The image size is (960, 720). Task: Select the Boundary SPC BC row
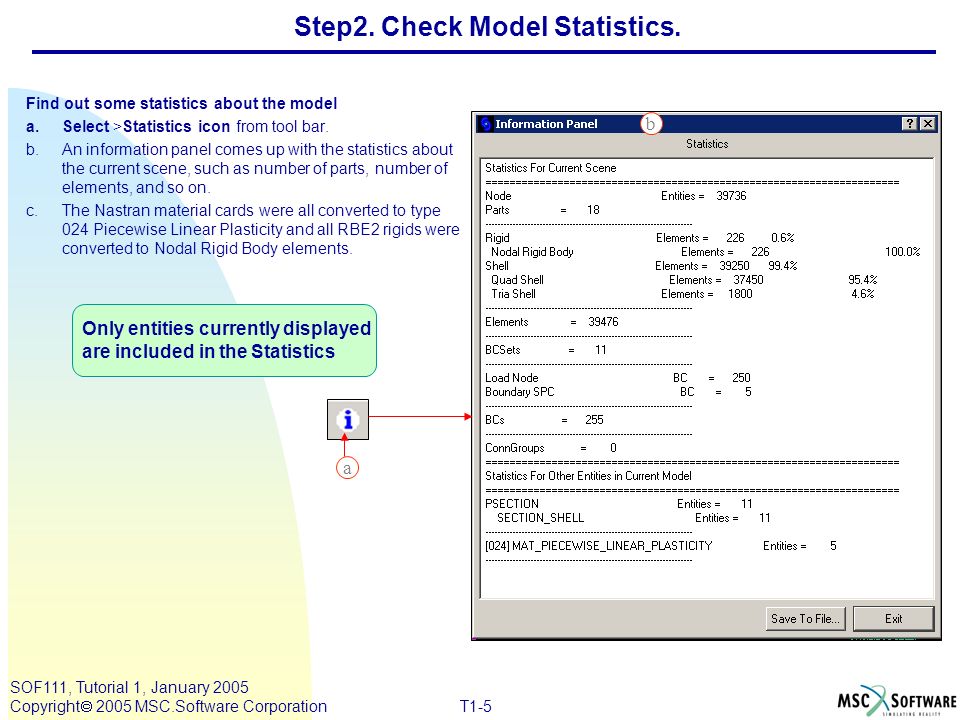(x=618, y=392)
